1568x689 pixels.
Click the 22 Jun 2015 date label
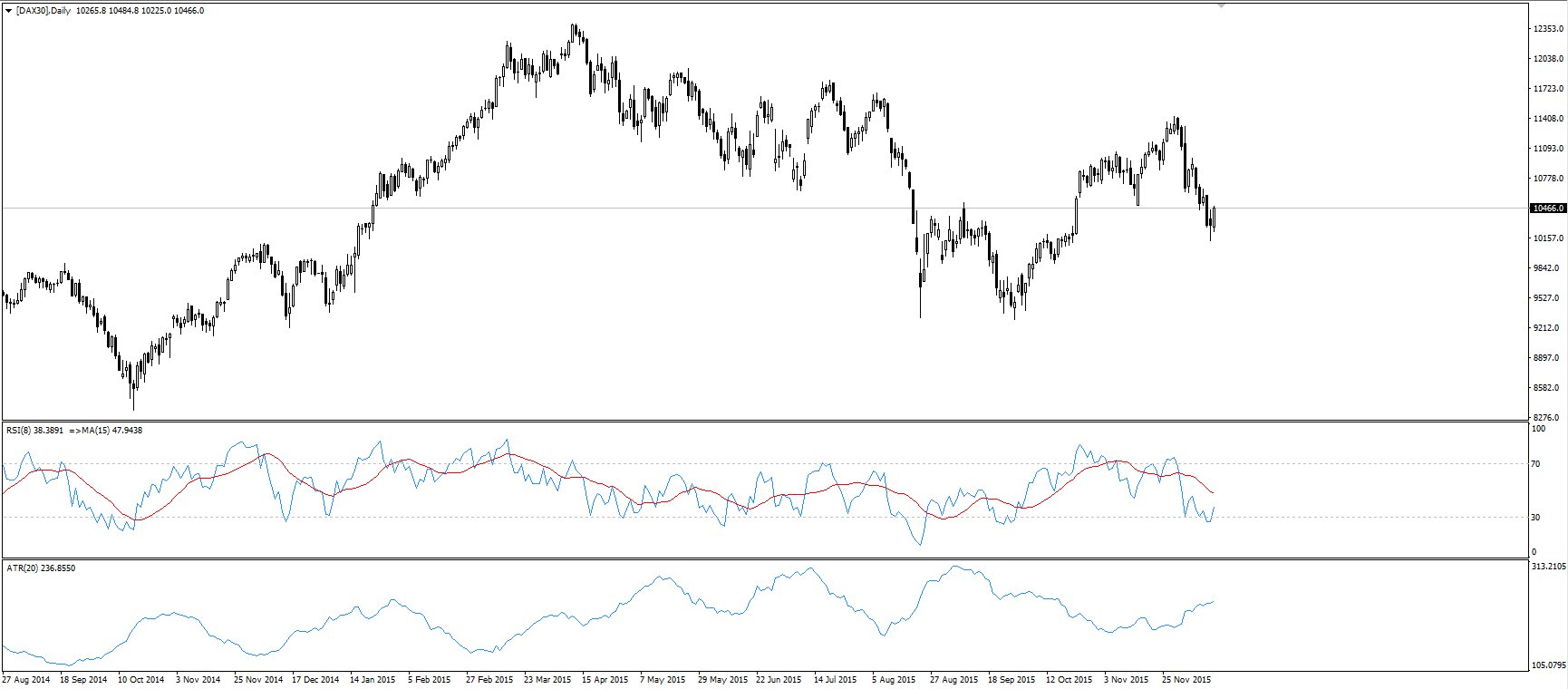779,679
